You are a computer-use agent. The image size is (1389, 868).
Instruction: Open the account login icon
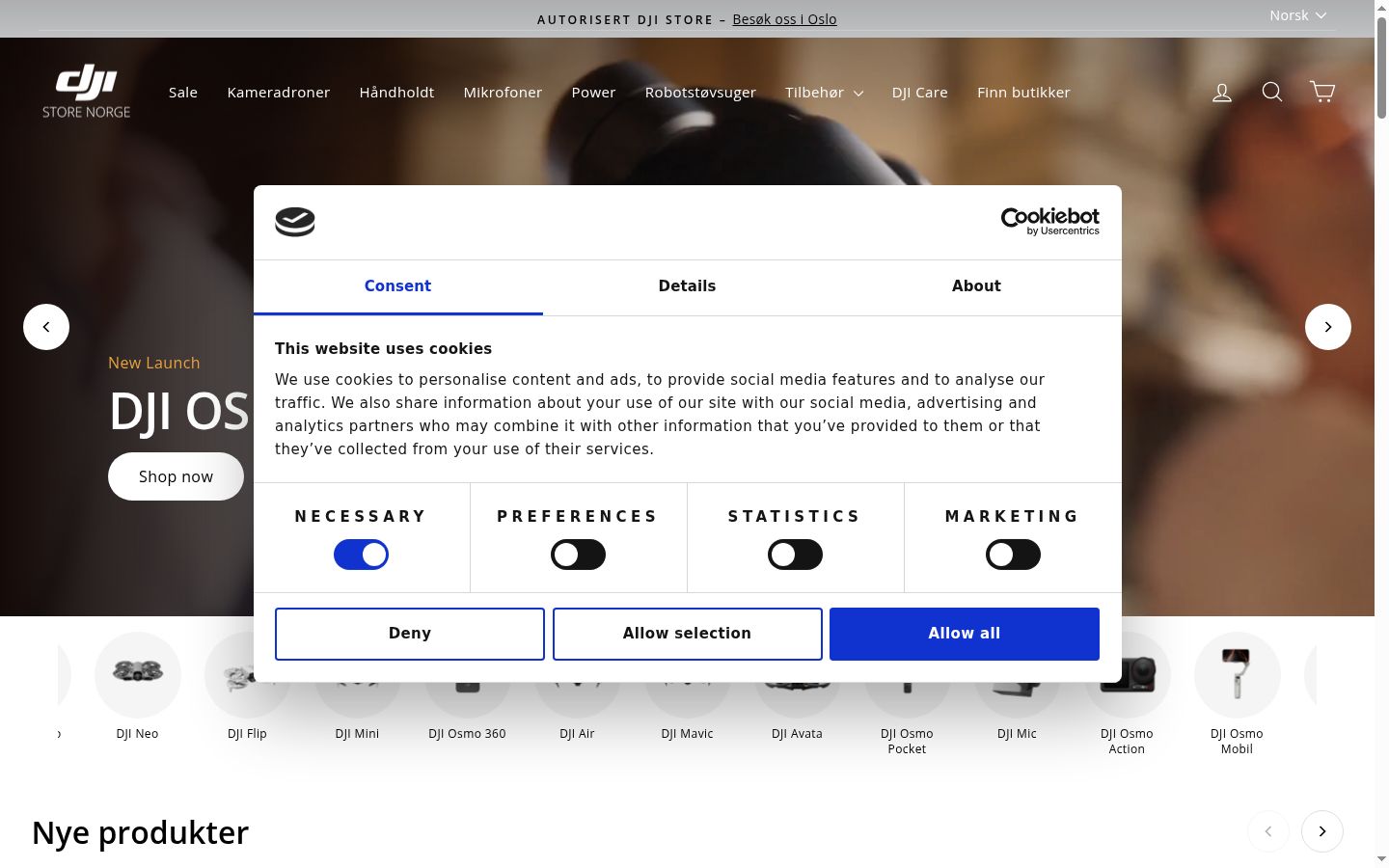click(x=1222, y=93)
